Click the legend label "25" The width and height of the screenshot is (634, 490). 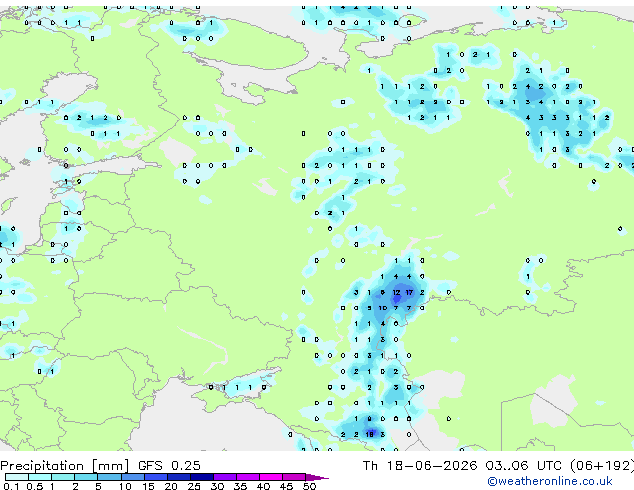point(194,486)
